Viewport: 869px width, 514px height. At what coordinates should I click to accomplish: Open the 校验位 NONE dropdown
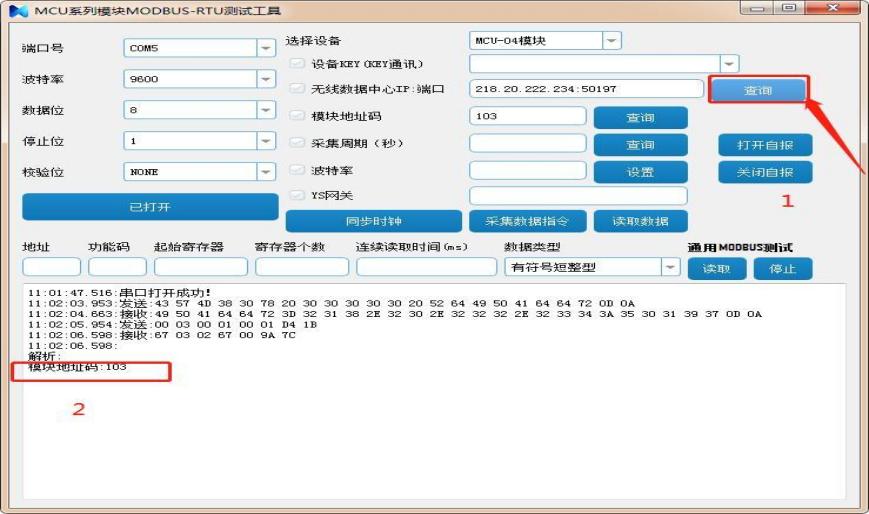(266, 172)
